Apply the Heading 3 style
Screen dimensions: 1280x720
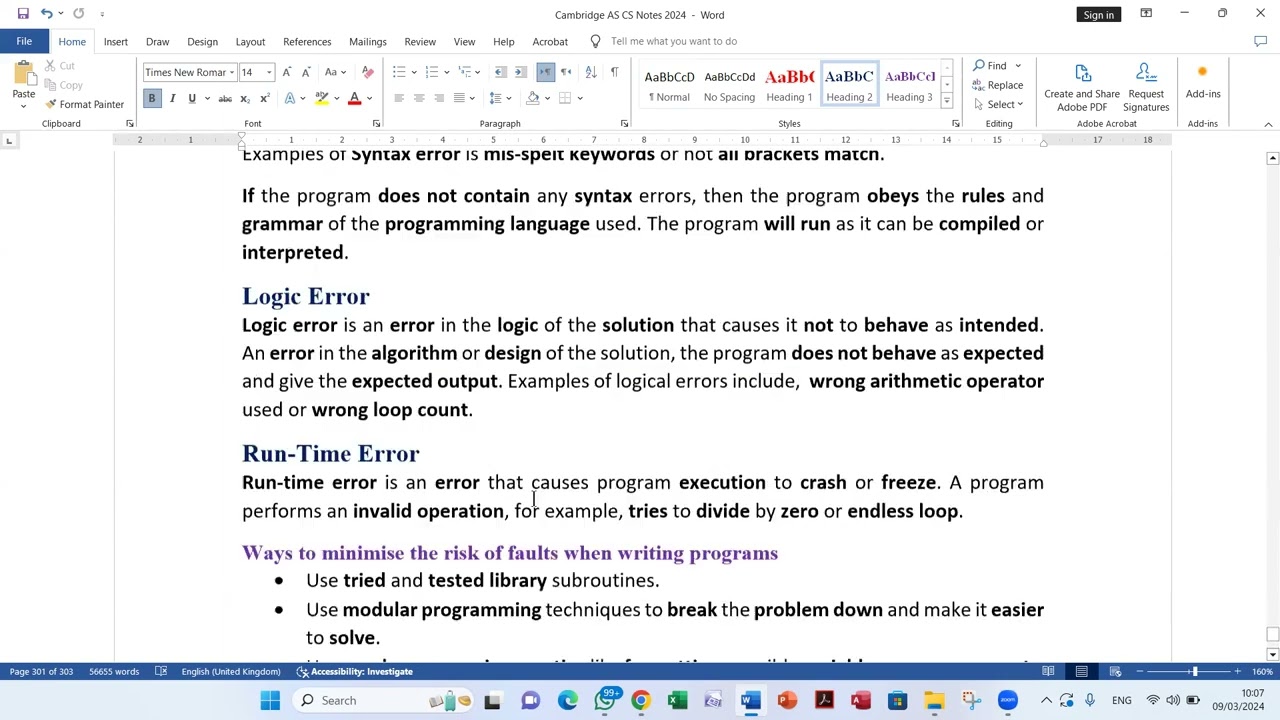coord(909,85)
